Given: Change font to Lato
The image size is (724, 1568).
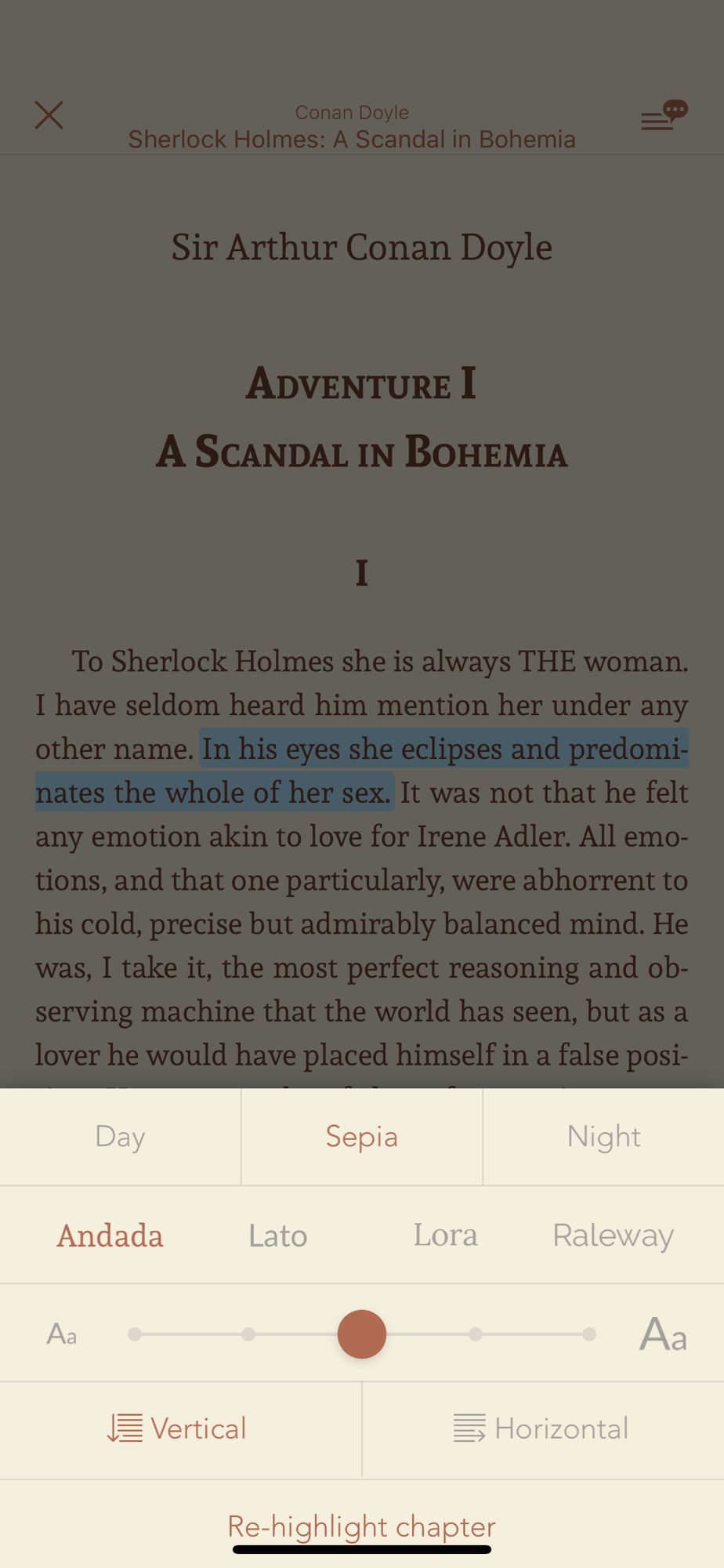Looking at the screenshot, I should pos(278,1236).
